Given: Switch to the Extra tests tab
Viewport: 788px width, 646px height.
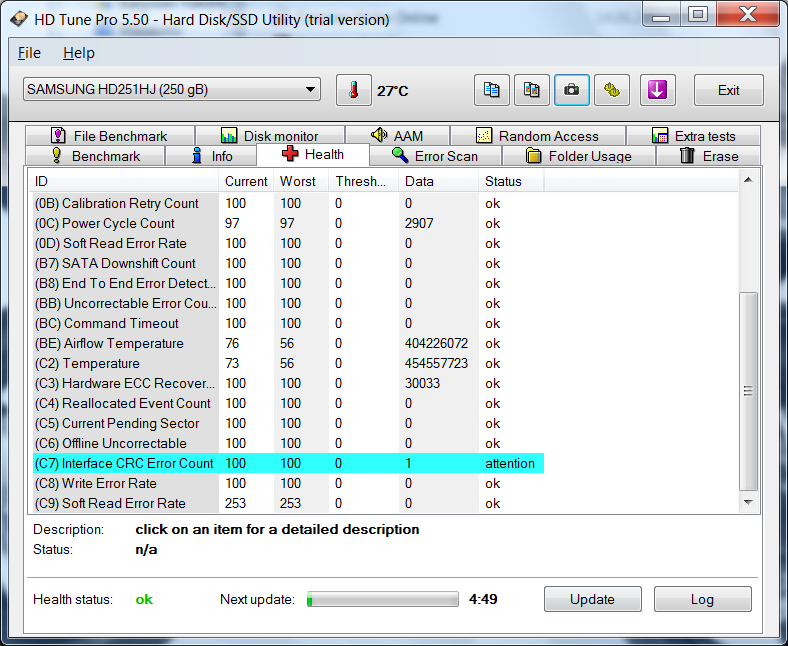Looking at the screenshot, I should pos(694,136).
